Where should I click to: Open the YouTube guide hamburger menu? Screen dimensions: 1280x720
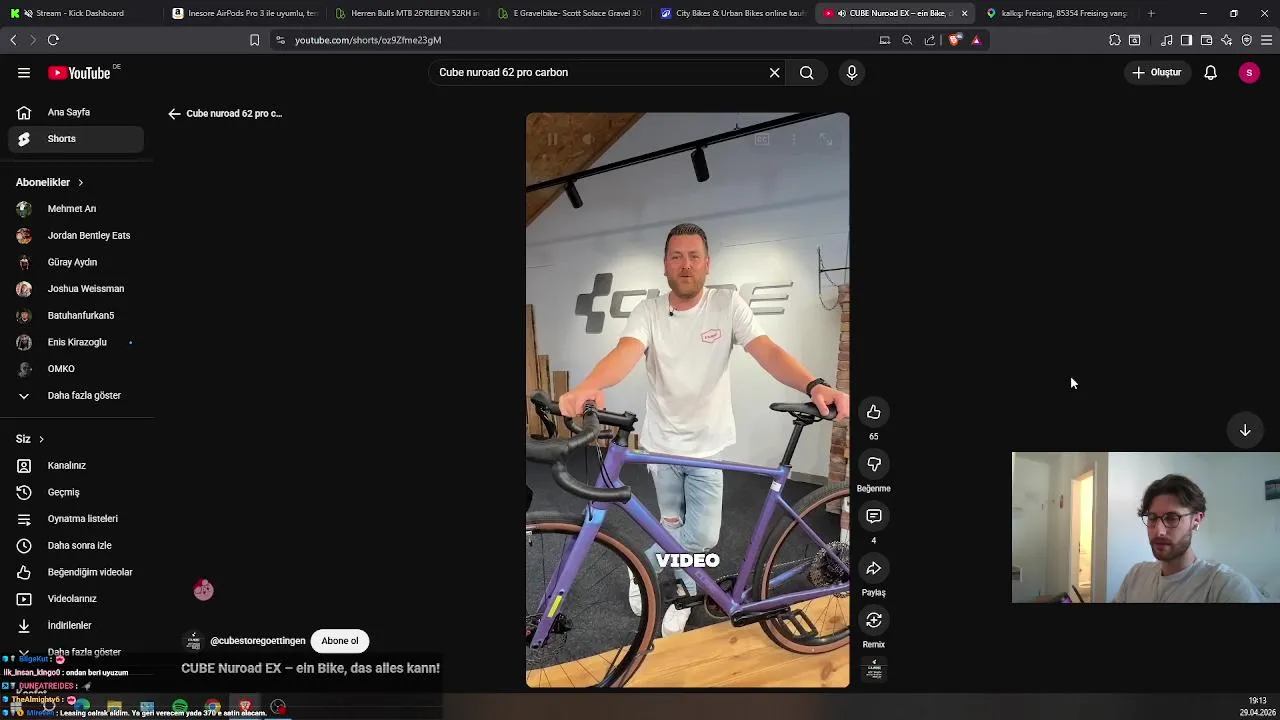point(24,72)
